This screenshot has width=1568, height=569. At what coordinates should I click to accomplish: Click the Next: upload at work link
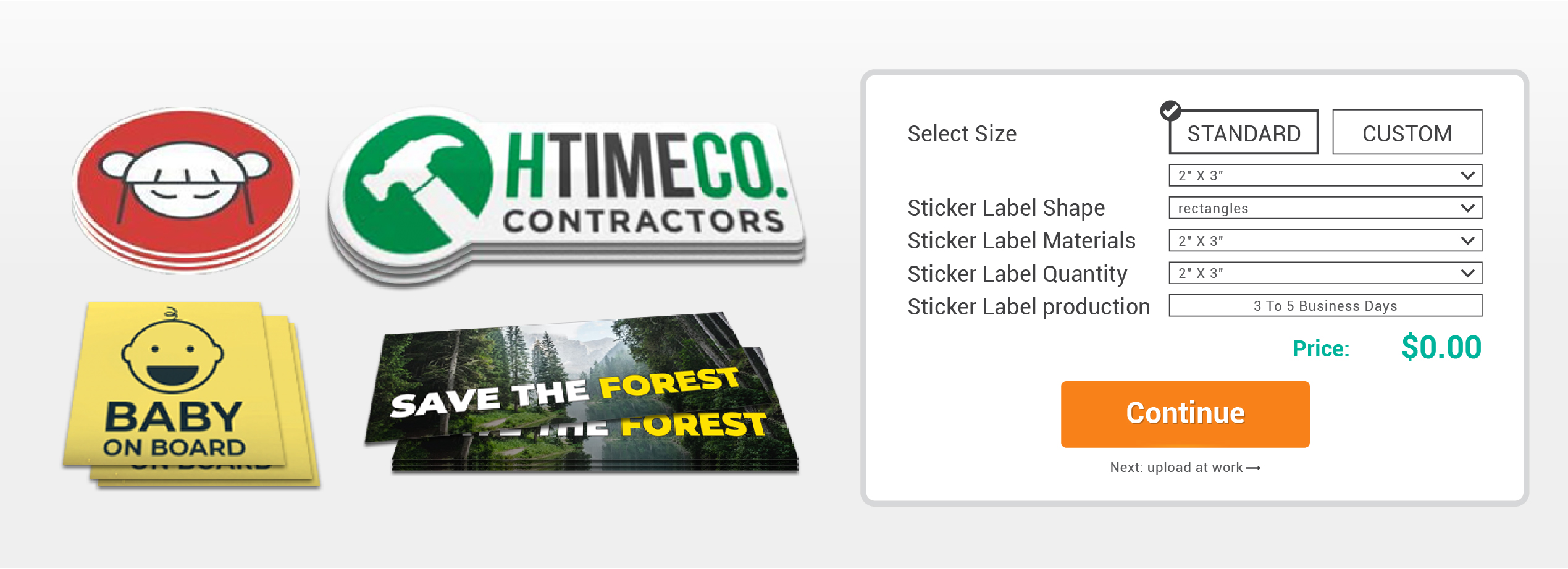pyautogui.click(x=1185, y=468)
